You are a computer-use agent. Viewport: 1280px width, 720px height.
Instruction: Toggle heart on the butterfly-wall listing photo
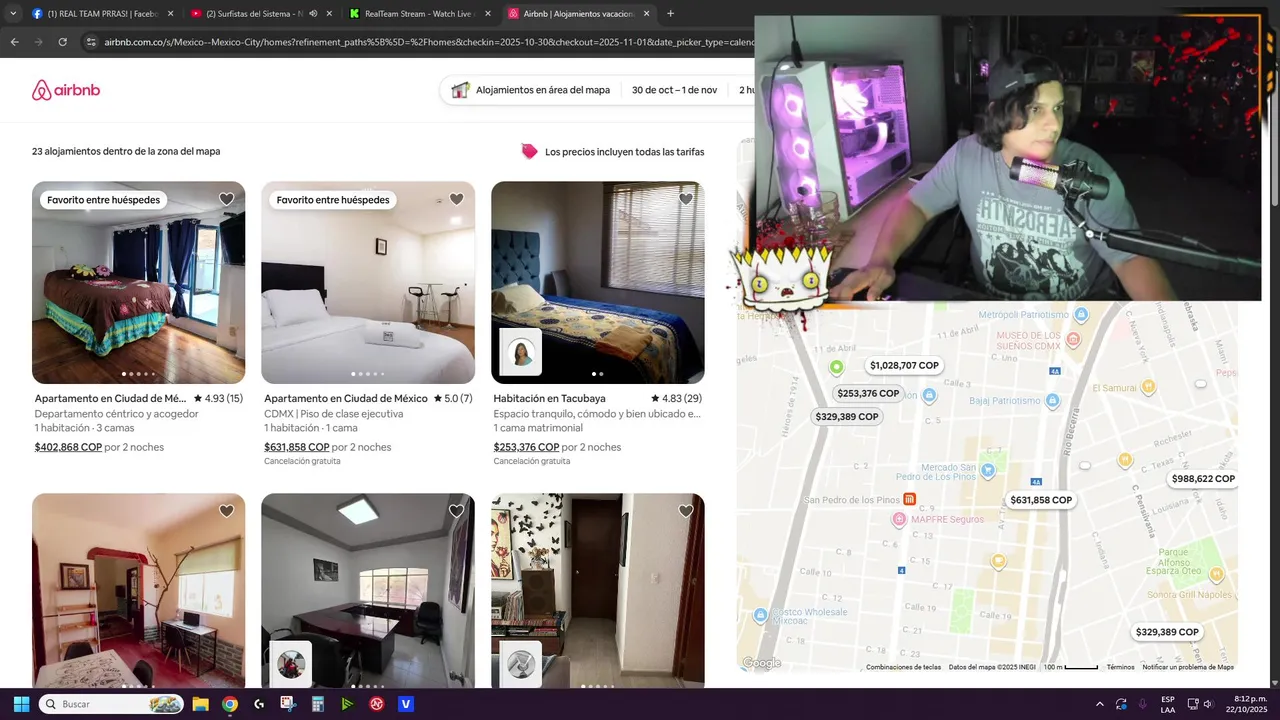pyautogui.click(x=686, y=511)
